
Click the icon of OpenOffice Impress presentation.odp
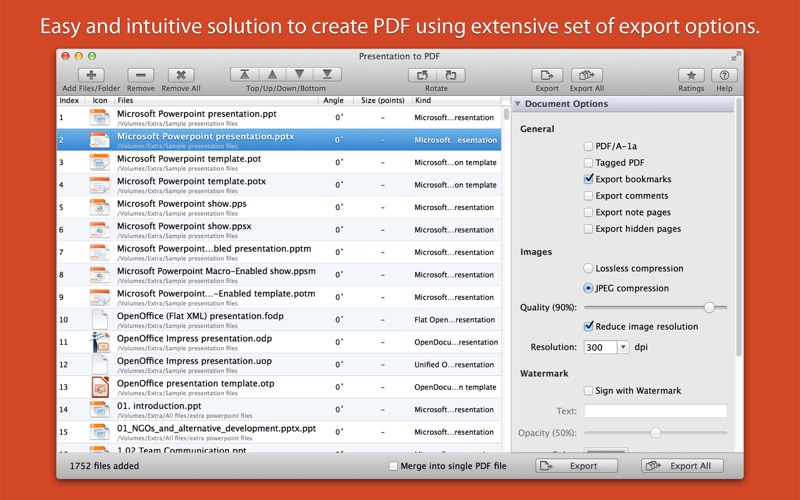pos(100,342)
